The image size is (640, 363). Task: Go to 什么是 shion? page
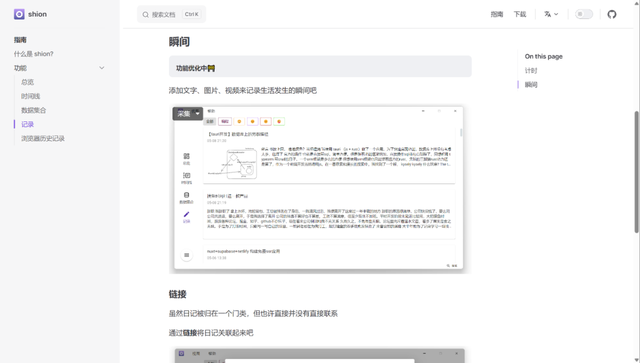33,54
